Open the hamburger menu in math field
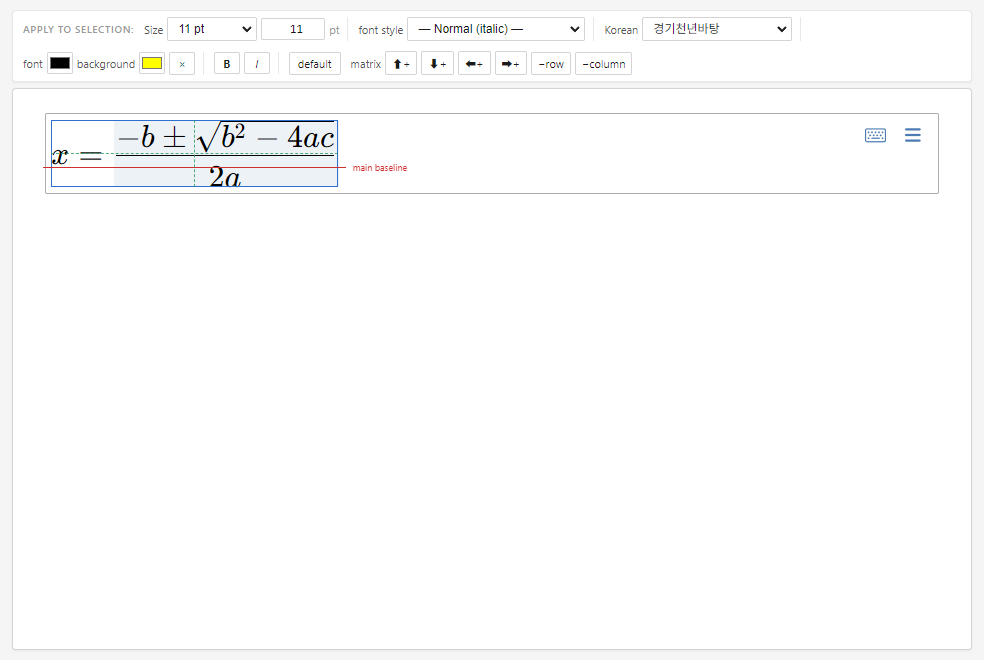The width and height of the screenshot is (984, 660). (912, 135)
